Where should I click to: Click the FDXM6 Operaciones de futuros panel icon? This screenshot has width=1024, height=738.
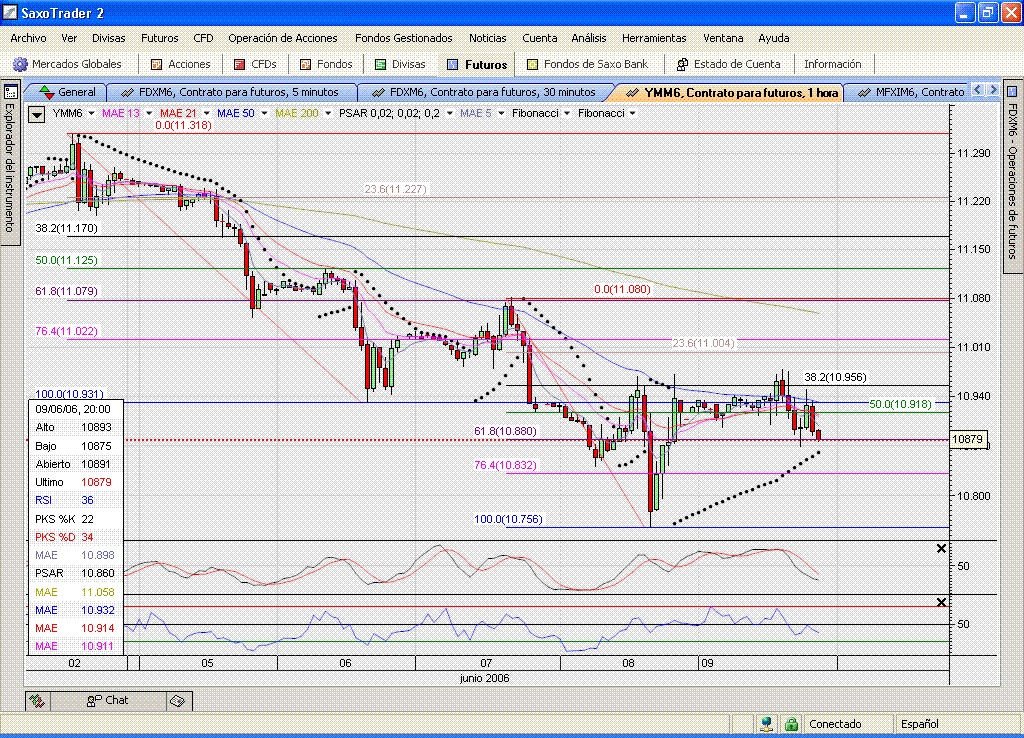tap(1012, 91)
